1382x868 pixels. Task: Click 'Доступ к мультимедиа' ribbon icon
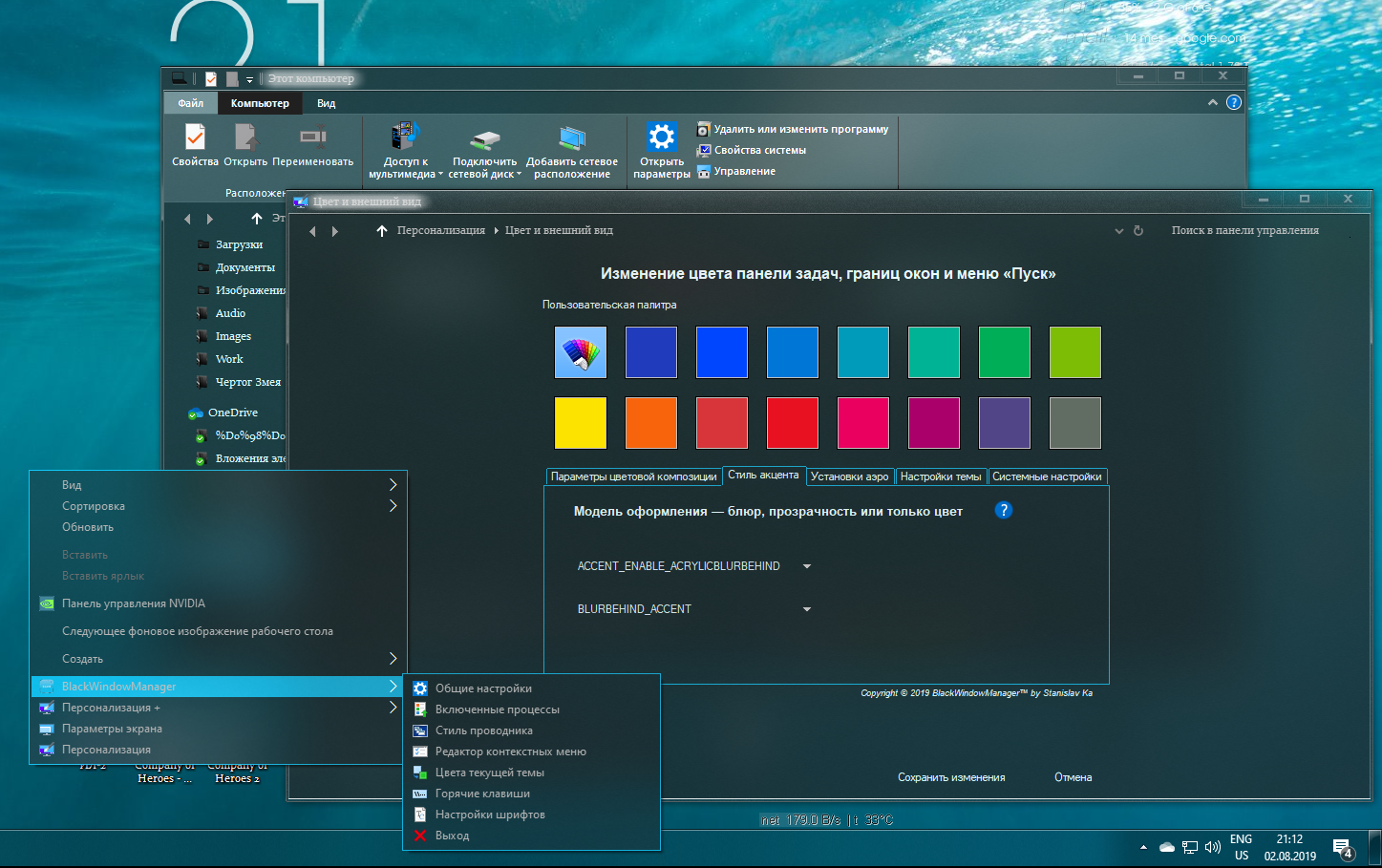coord(405,138)
